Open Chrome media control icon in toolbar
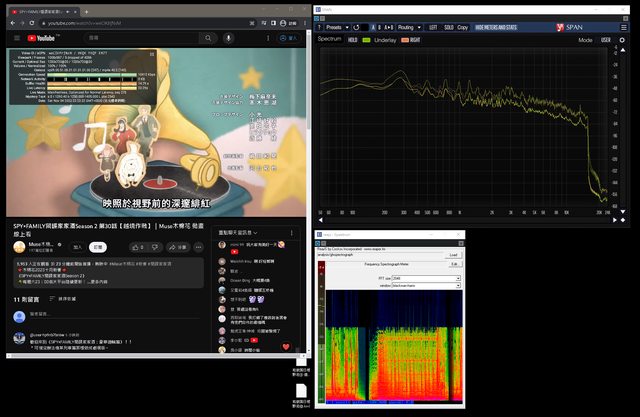This screenshot has height=417, width=640. 263,23
